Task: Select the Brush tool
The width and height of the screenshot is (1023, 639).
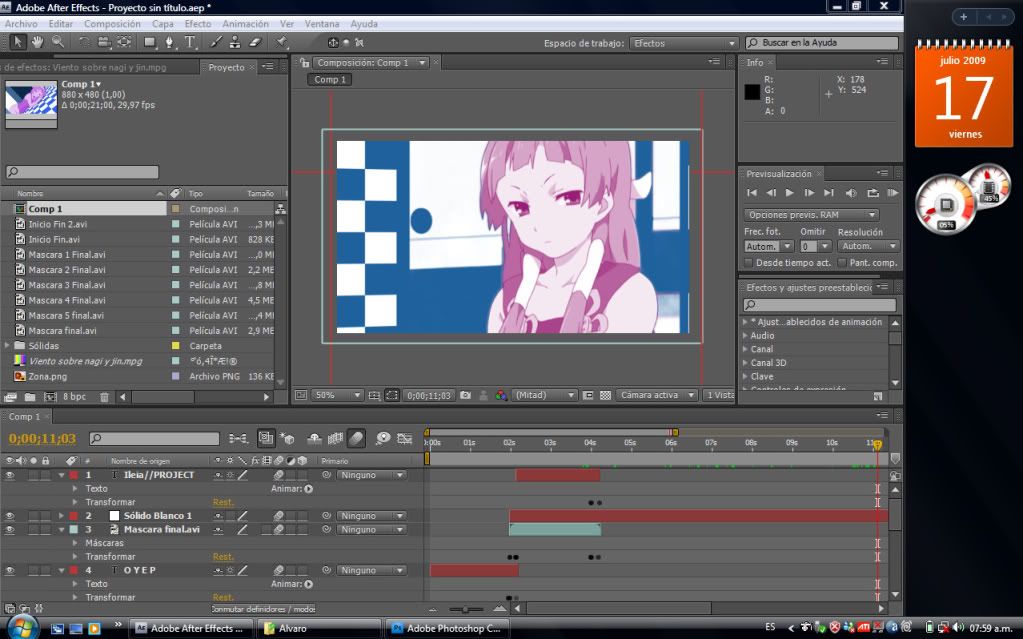Action: tap(216, 42)
